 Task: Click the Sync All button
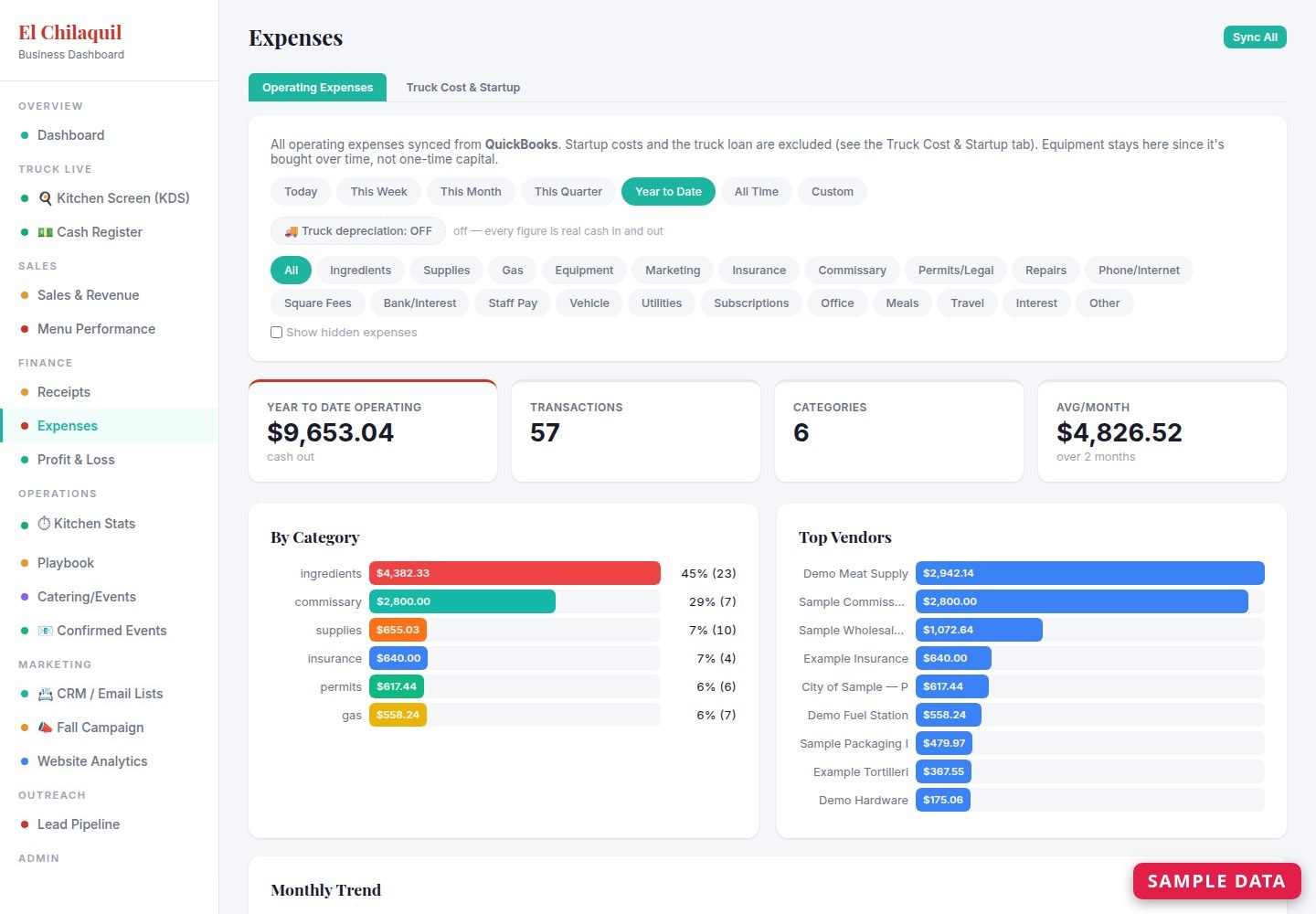(x=1255, y=37)
